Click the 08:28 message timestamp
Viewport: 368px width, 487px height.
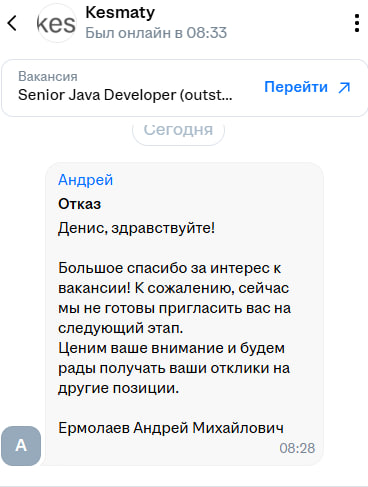[297, 448]
